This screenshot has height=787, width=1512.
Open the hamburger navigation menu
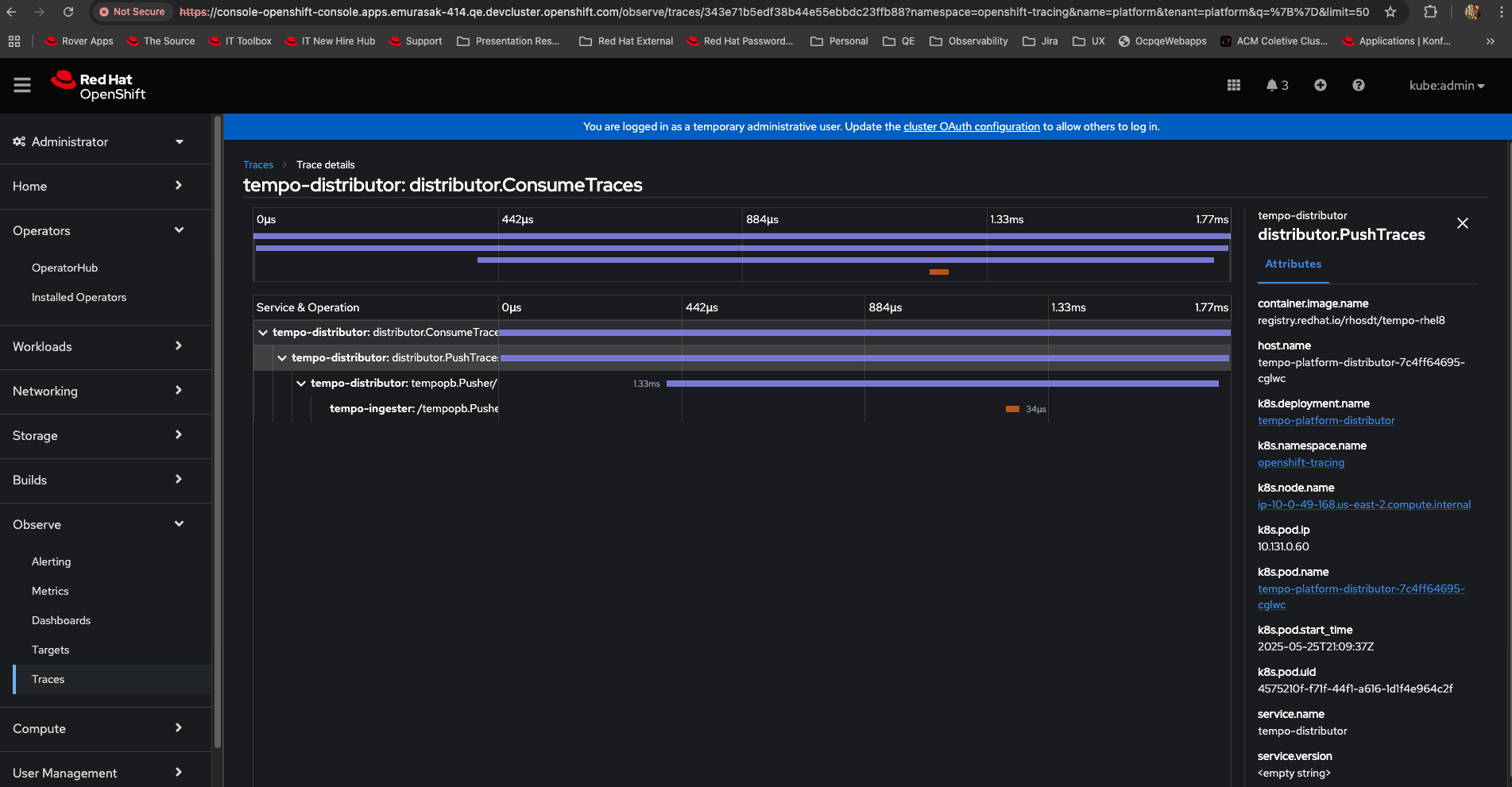point(22,85)
